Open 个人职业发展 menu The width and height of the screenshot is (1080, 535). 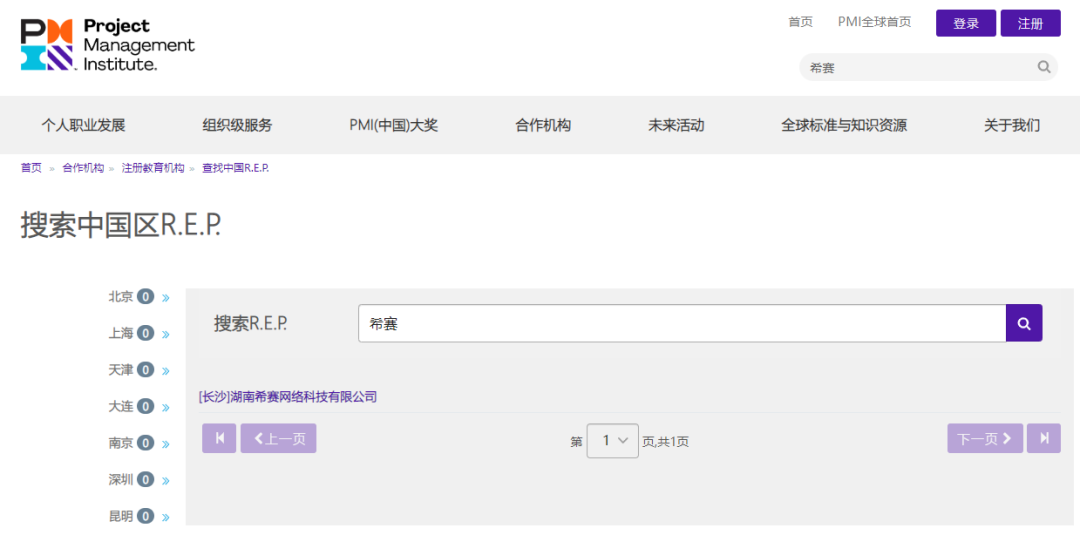click(x=83, y=125)
